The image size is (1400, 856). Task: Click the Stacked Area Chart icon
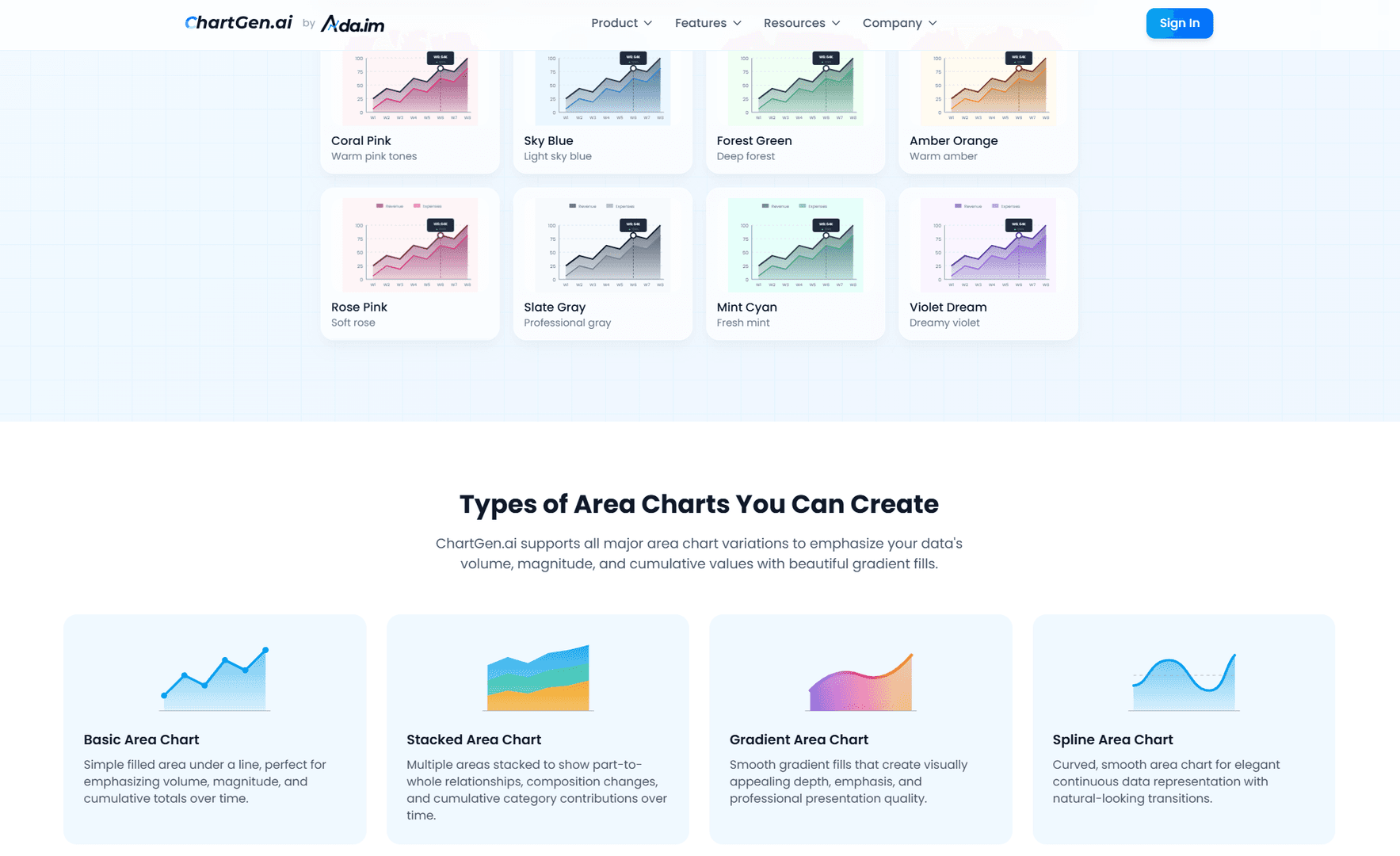pos(538,678)
